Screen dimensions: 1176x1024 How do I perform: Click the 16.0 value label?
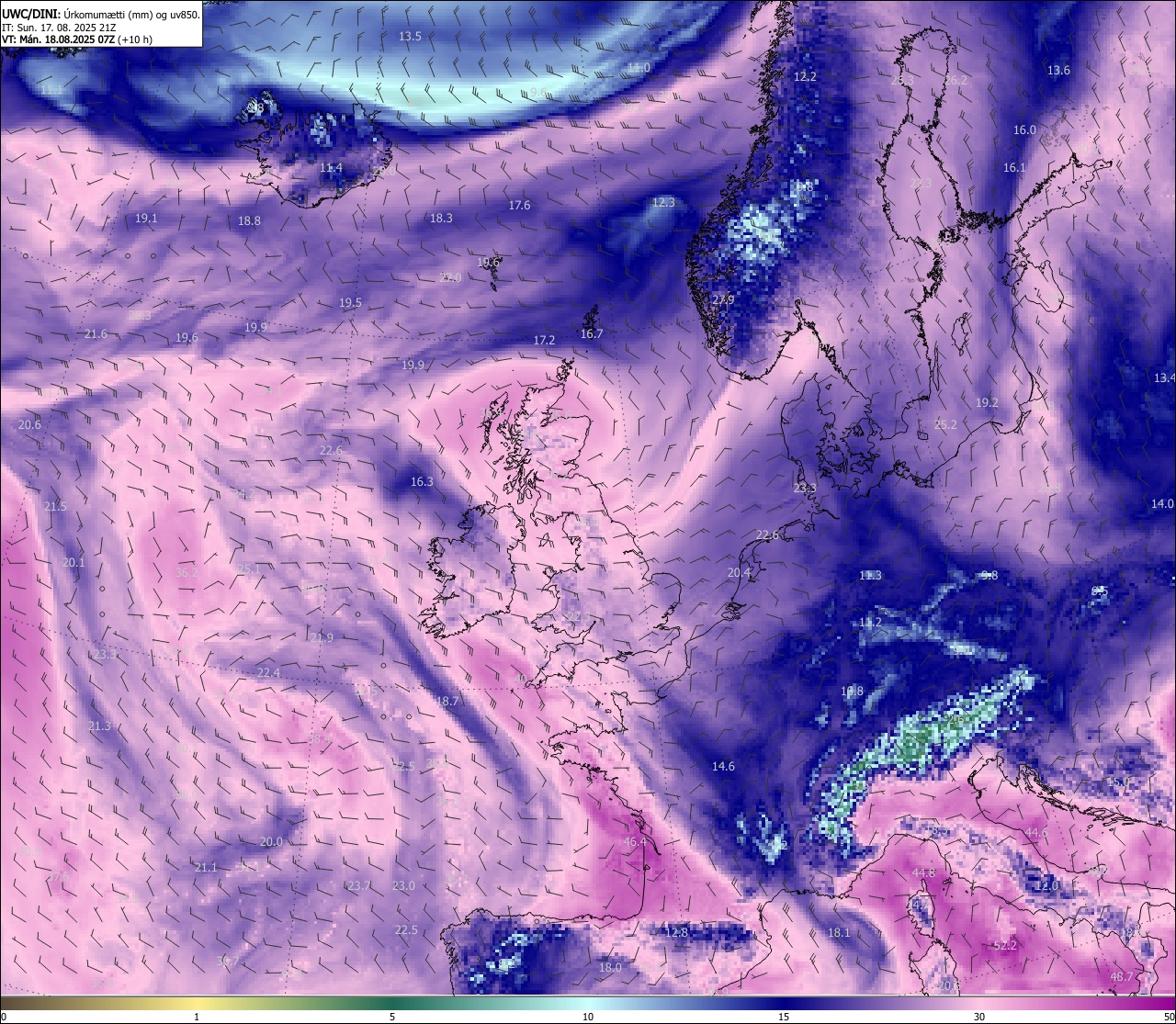pyautogui.click(x=1024, y=129)
